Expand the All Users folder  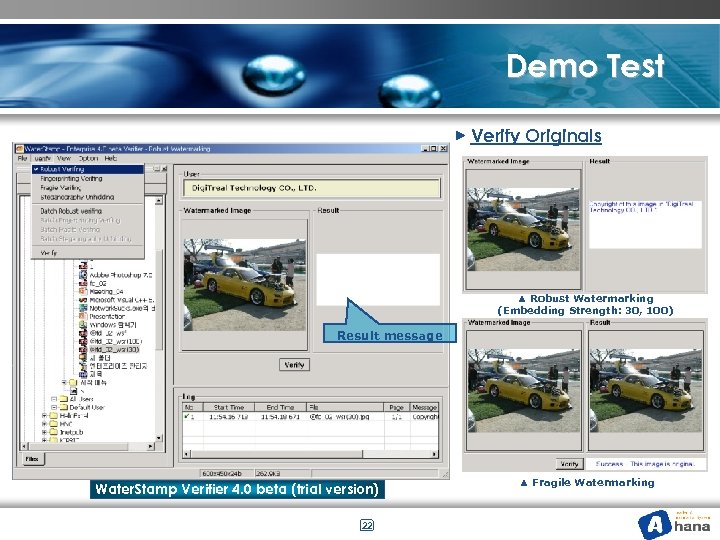point(54,399)
